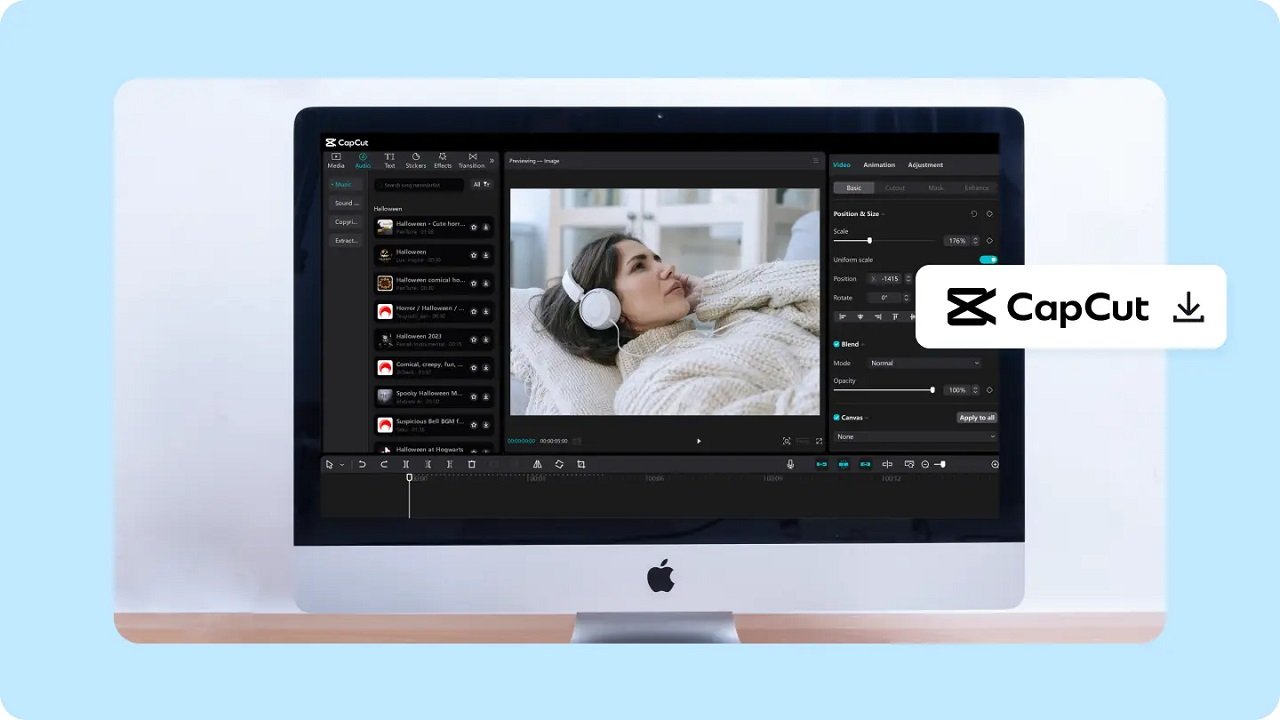The width and height of the screenshot is (1280, 720).
Task: Toggle Uniform scale on
Action: [x=988, y=259]
